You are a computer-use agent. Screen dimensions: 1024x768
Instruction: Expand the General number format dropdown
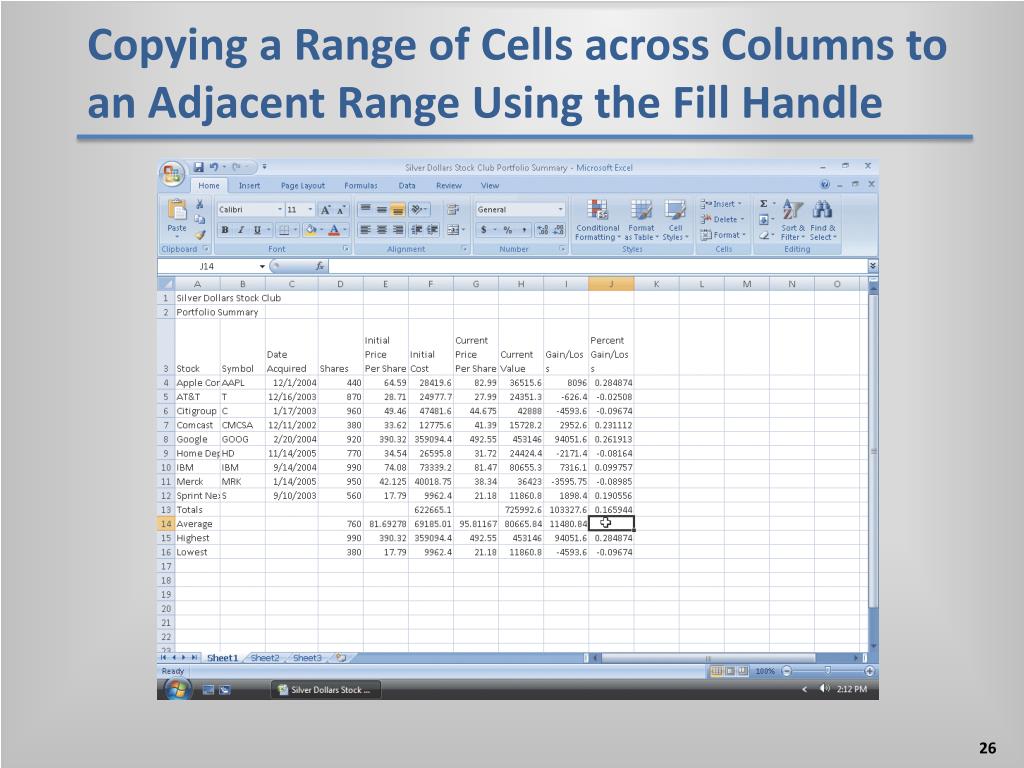560,210
